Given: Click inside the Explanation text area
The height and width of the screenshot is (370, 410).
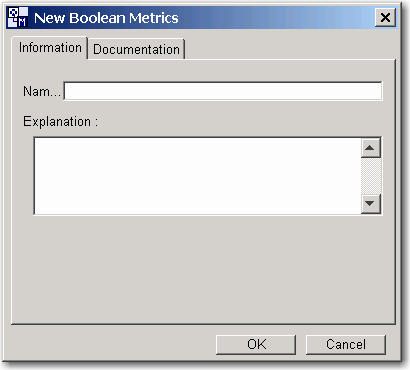Looking at the screenshot, I should pyautogui.click(x=198, y=176).
